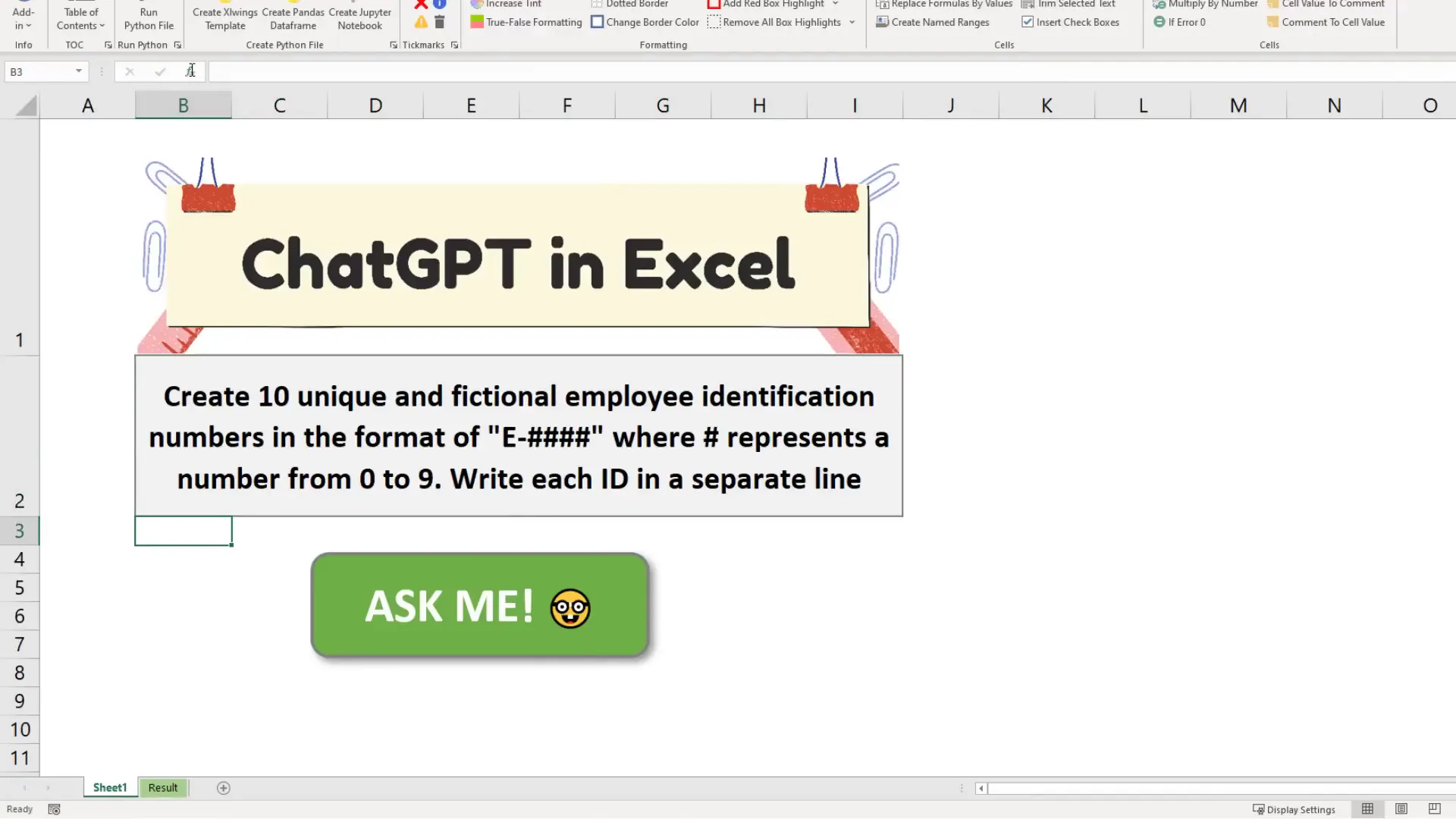Screen dimensions: 1456x819
Task: Open the Add Red Box Highlight dropdown
Action: [835, 5]
